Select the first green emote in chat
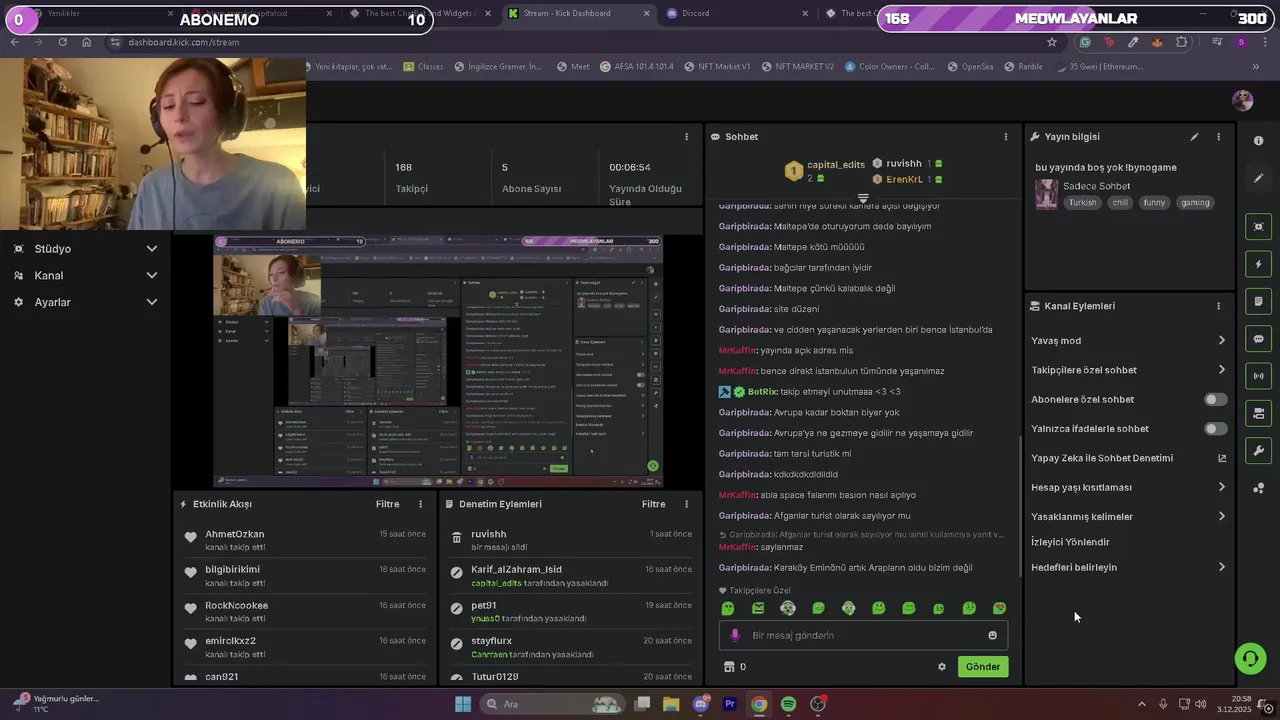Image resolution: width=1280 pixels, height=720 pixels. click(728, 608)
